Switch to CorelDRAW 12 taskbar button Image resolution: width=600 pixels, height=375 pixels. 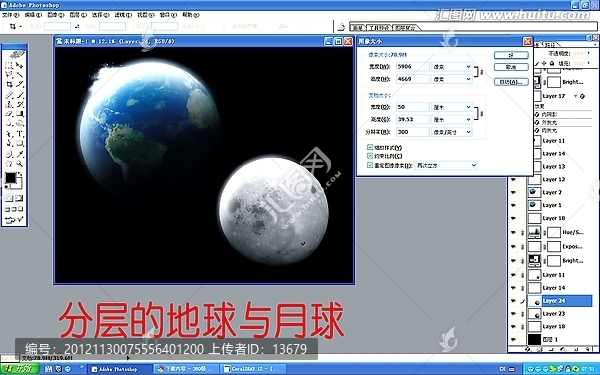(253, 369)
